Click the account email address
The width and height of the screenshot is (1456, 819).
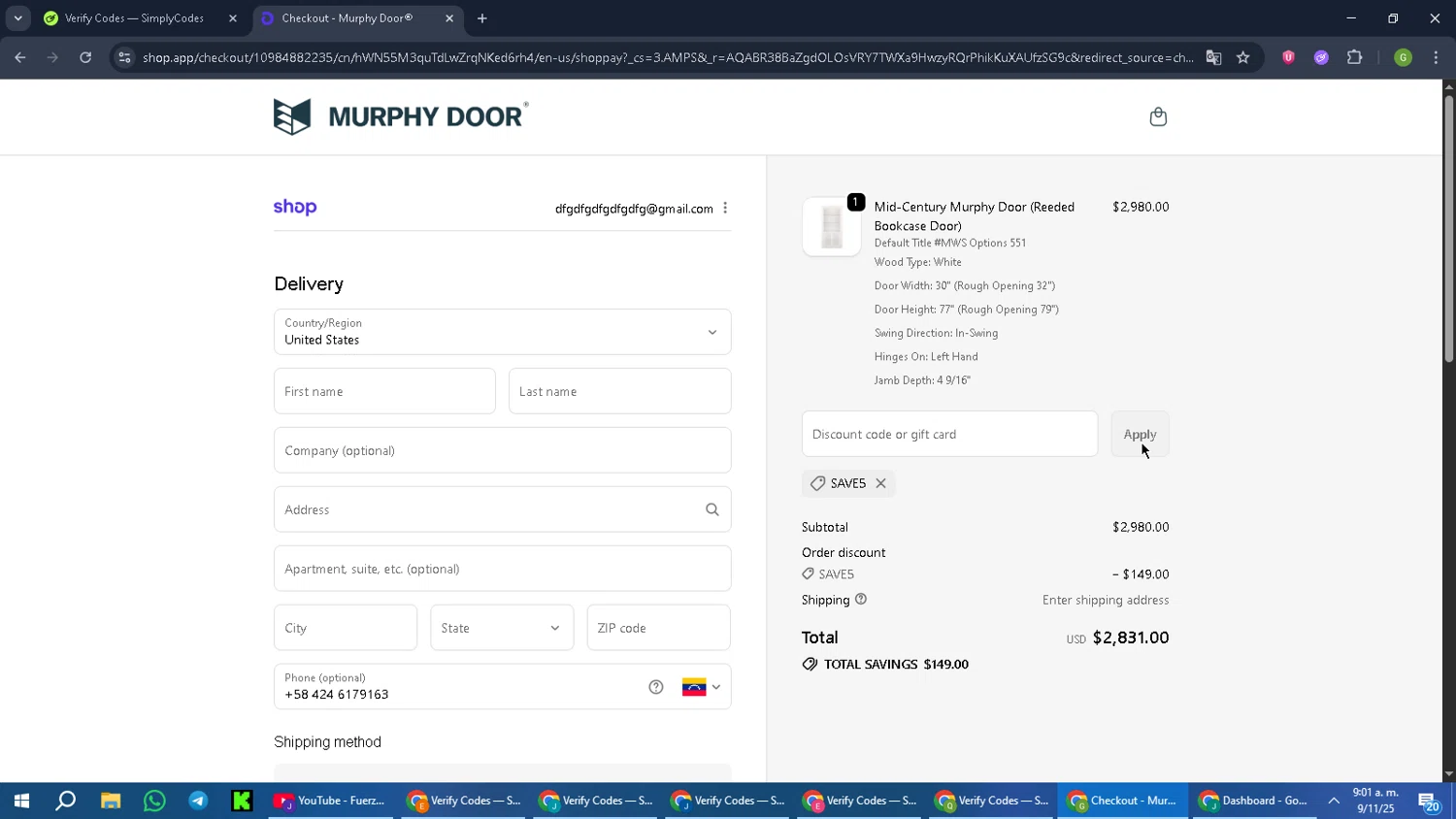pos(634,209)
